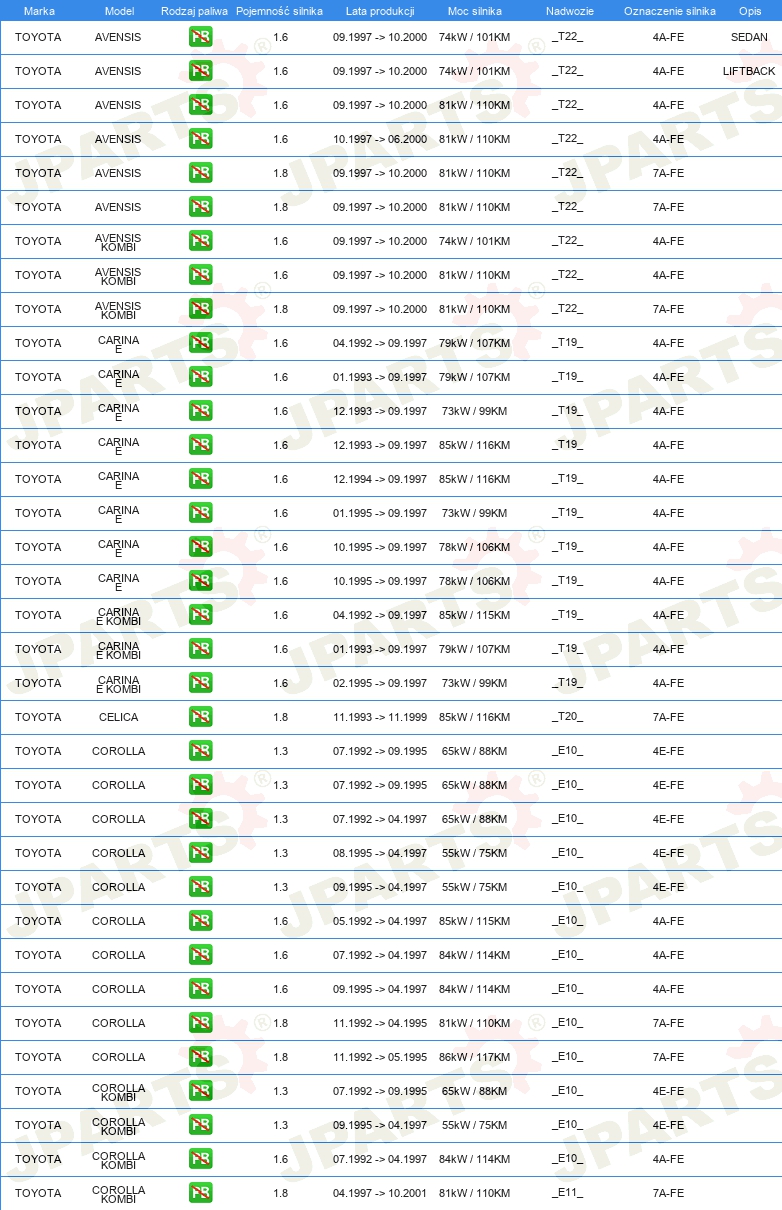782x1210 pixels.
Task: Click fuel icon for CARINA E 01.1995 73kW row
Action: click(200, 513)
